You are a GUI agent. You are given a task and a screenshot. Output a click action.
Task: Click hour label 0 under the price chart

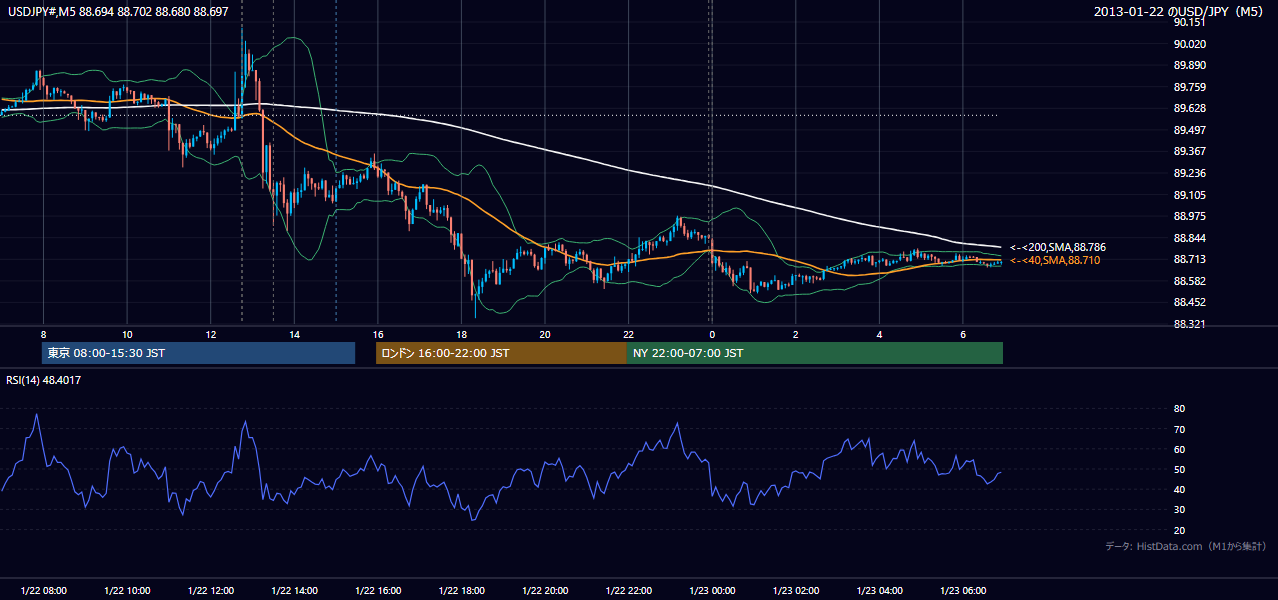coord(712,334)
